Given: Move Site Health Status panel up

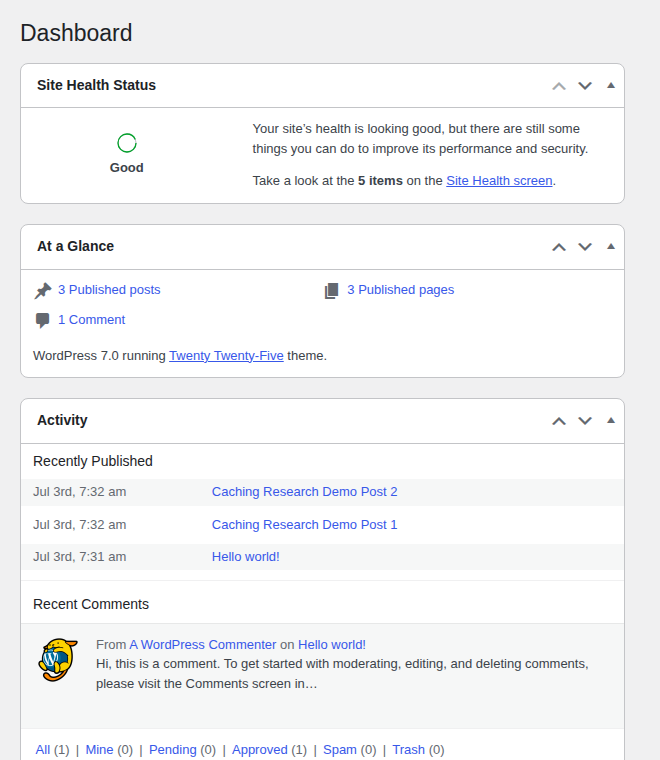Looking at the screenshot, I should [559, 86].
